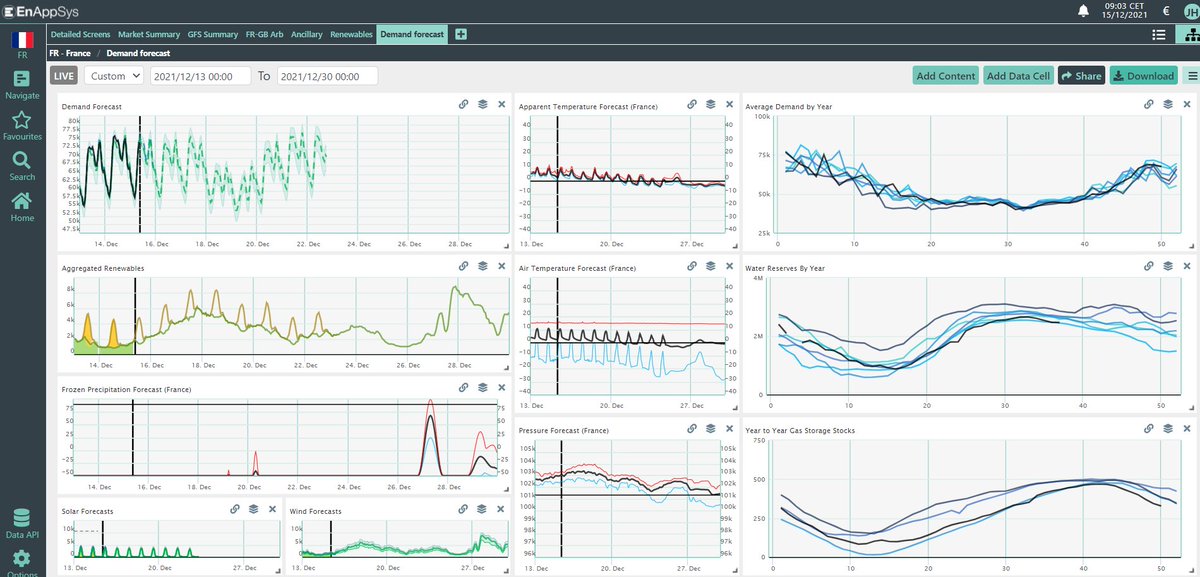Screen dimensions: 1200x577
Task: Close the Wind Forecasts chart
Action: click(501, 509)
